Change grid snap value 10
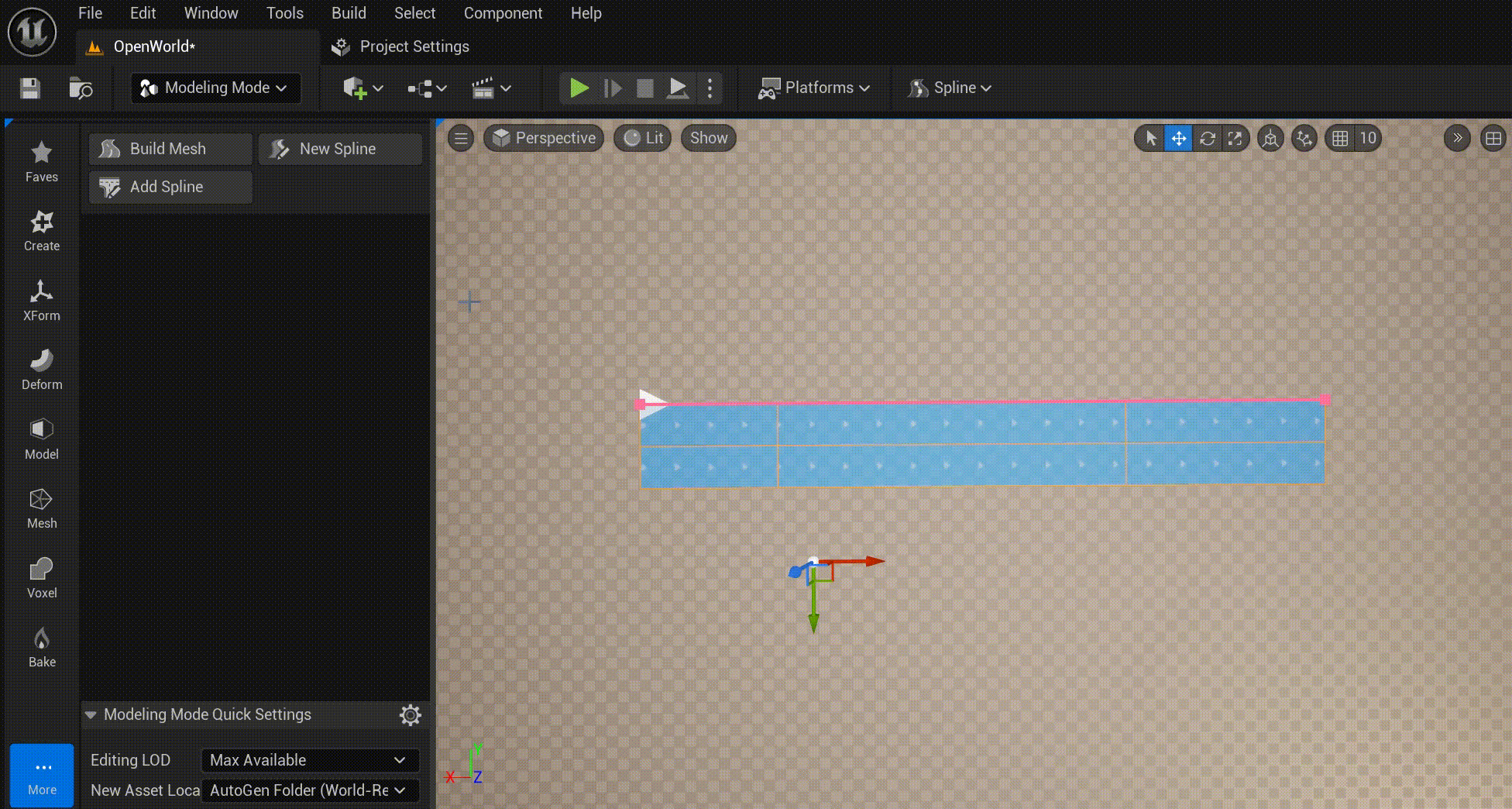This screenshot has width=1512, height=809. click(1368, 139)
